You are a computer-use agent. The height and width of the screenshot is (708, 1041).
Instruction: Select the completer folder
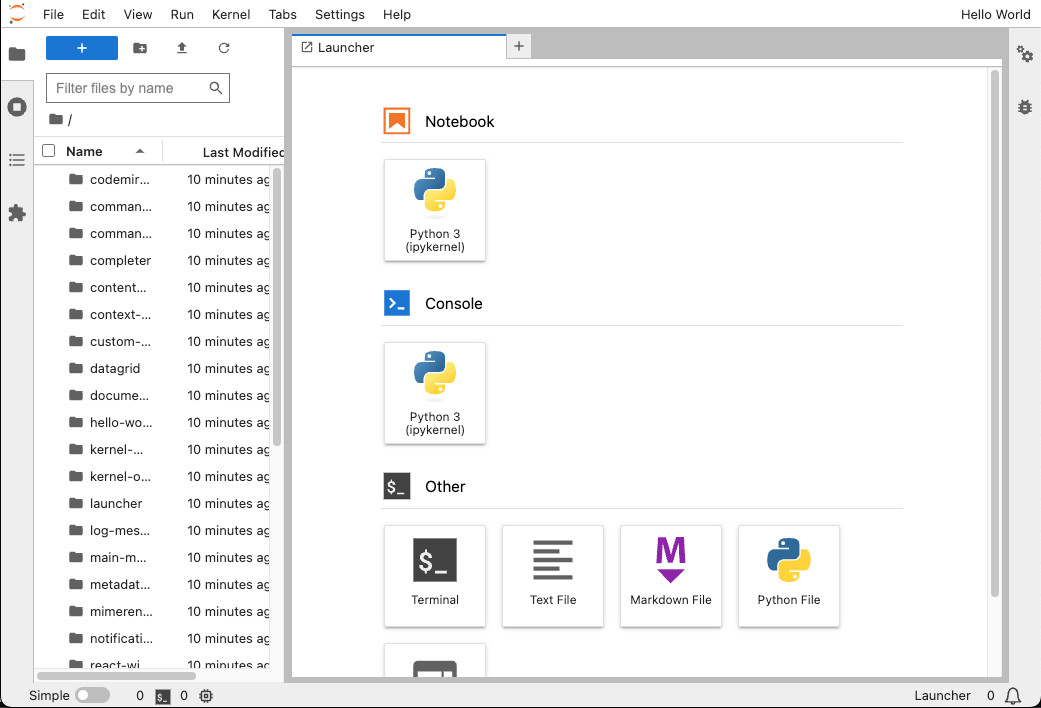153,260
